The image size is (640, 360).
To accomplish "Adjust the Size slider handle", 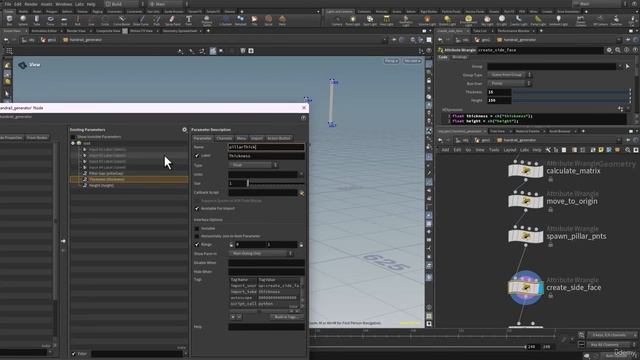I will (x=248, y=184).
